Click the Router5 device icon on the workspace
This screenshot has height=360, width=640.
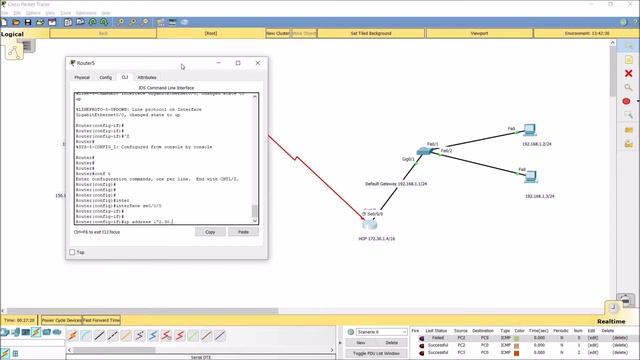click(370, 224)
